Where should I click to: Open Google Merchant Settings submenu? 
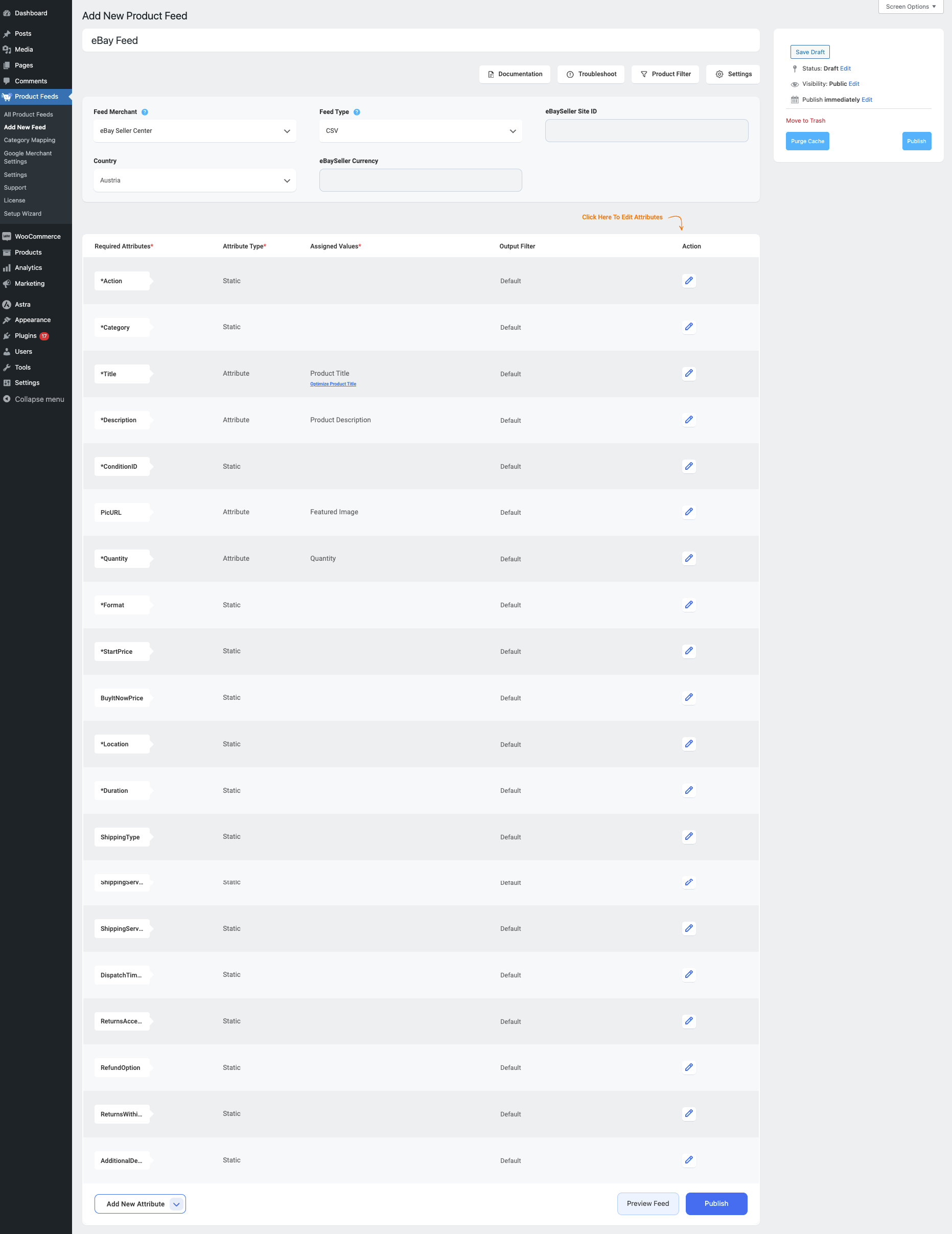tap(28, 157)
